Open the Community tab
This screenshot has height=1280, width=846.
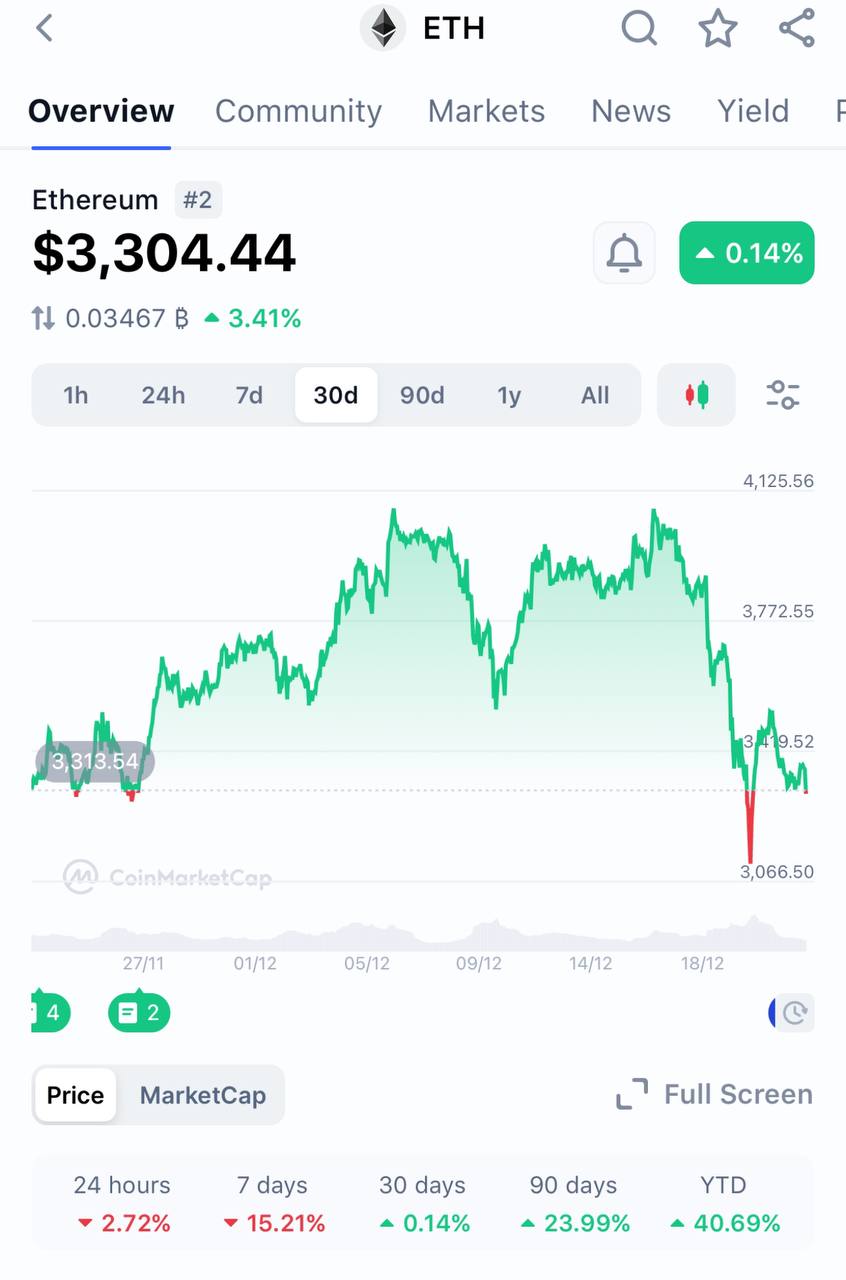[298, 111]
